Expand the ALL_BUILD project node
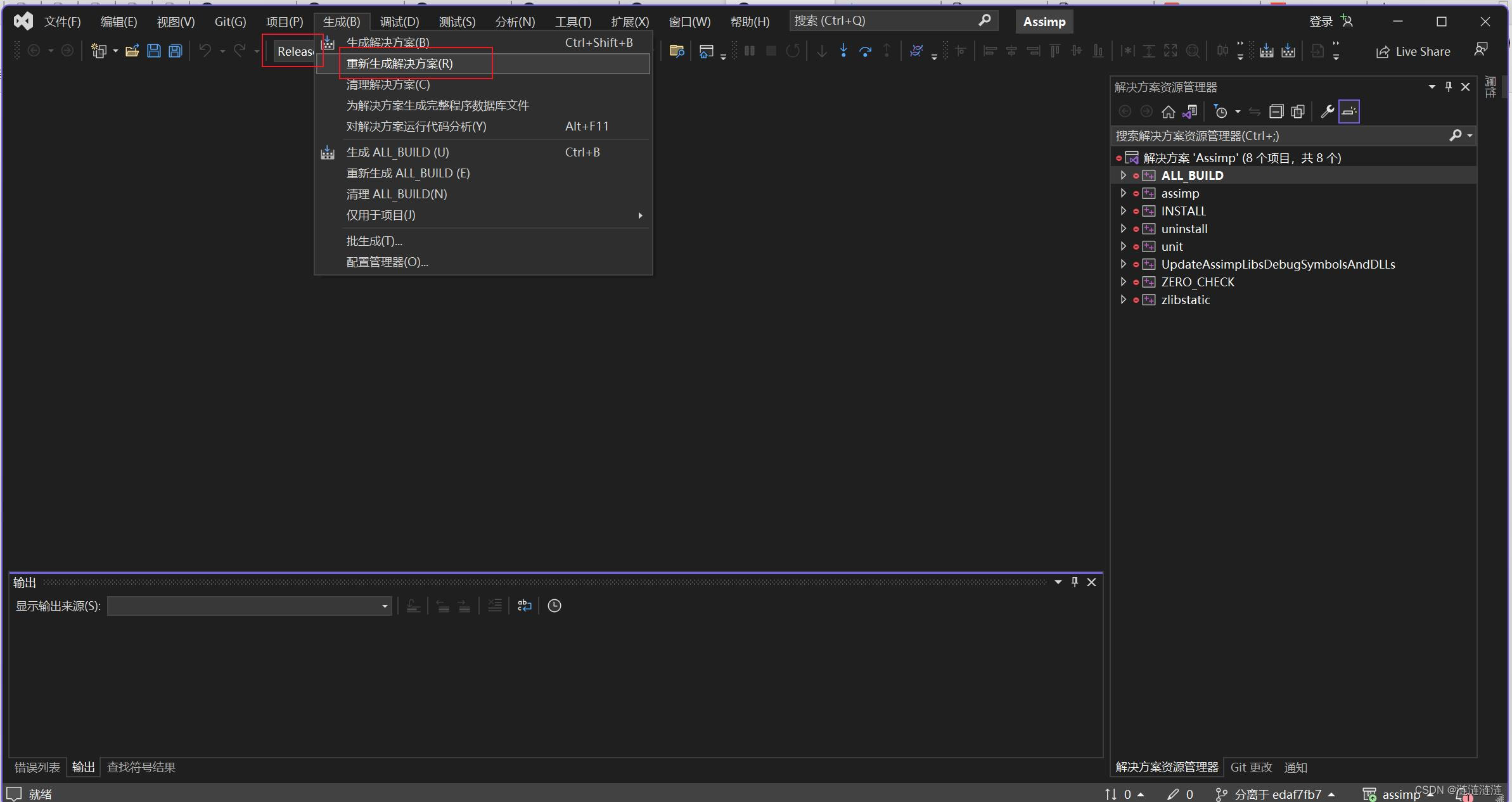Image resolution: width=1512 pixels, height=802 pixels. point(1122,176)
